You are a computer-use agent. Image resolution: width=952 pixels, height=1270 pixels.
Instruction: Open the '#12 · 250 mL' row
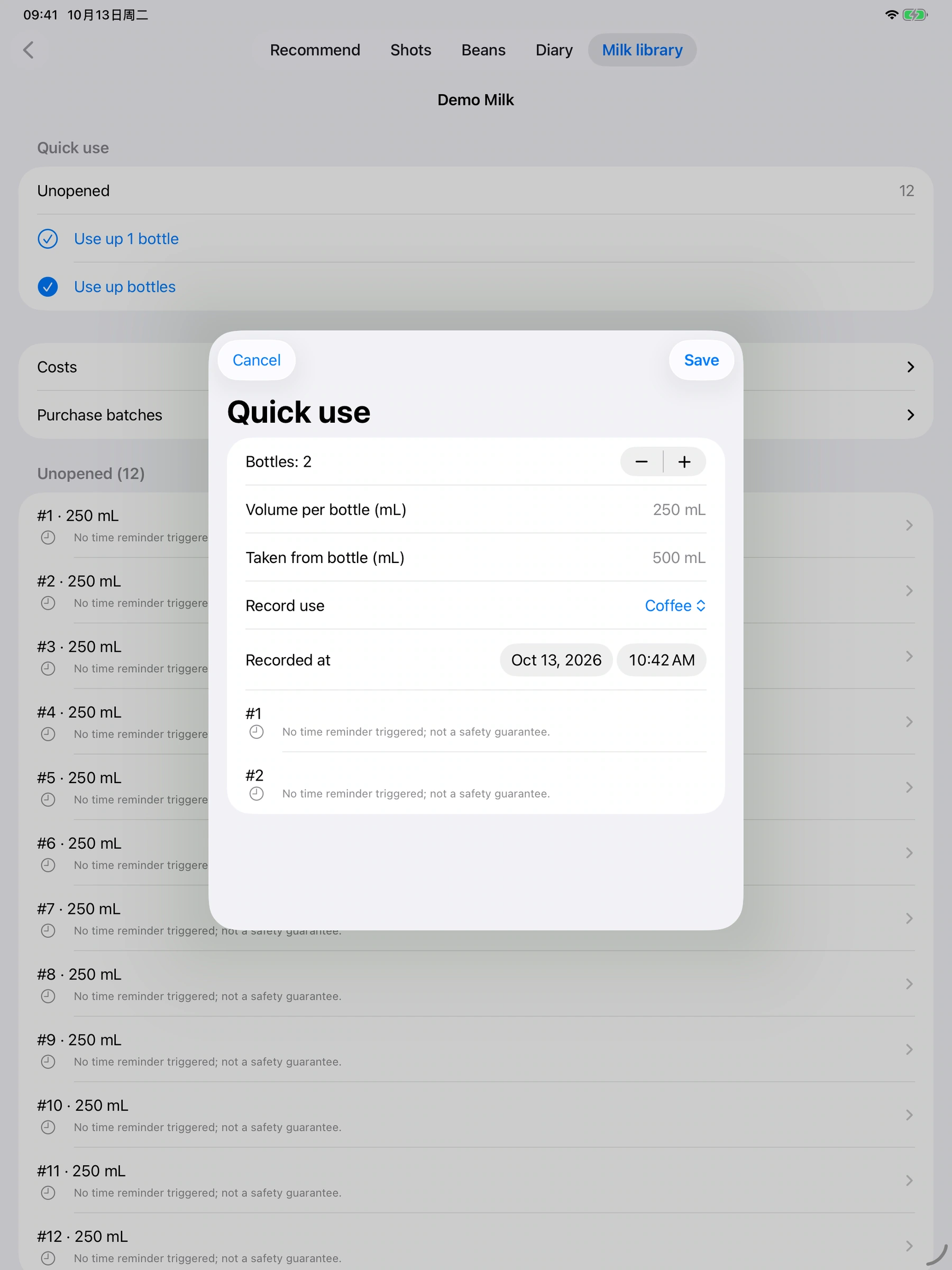475,1246
